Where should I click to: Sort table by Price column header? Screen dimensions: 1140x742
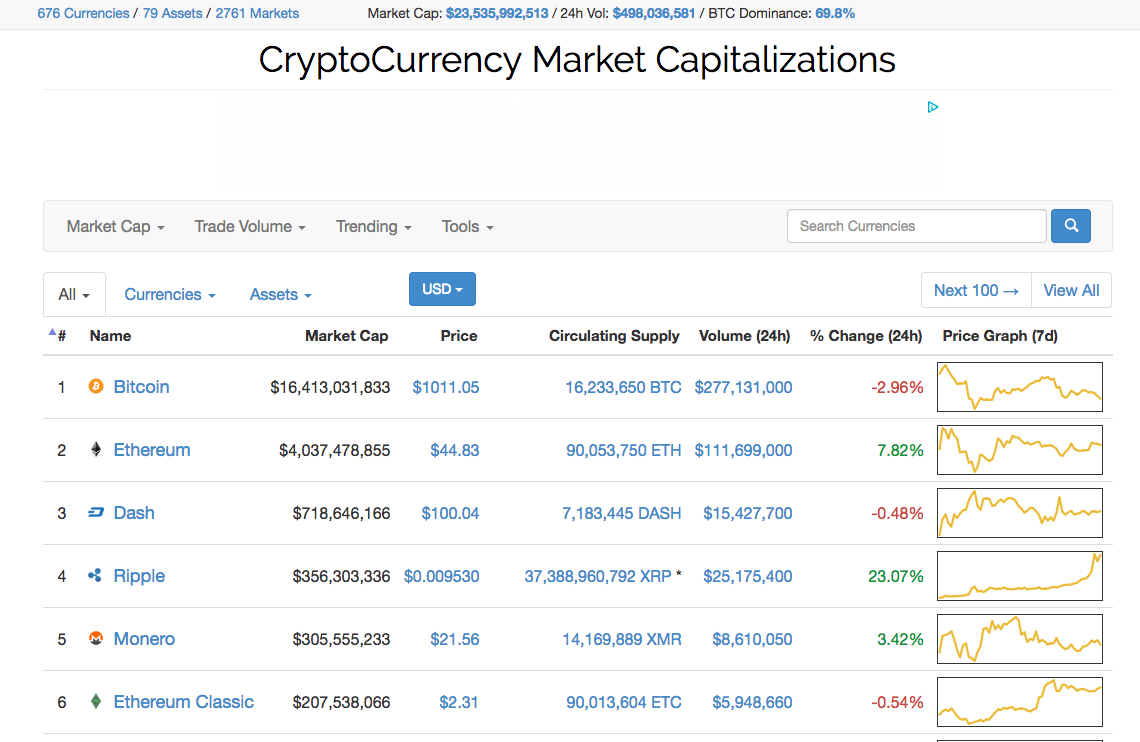coord(459,336)
